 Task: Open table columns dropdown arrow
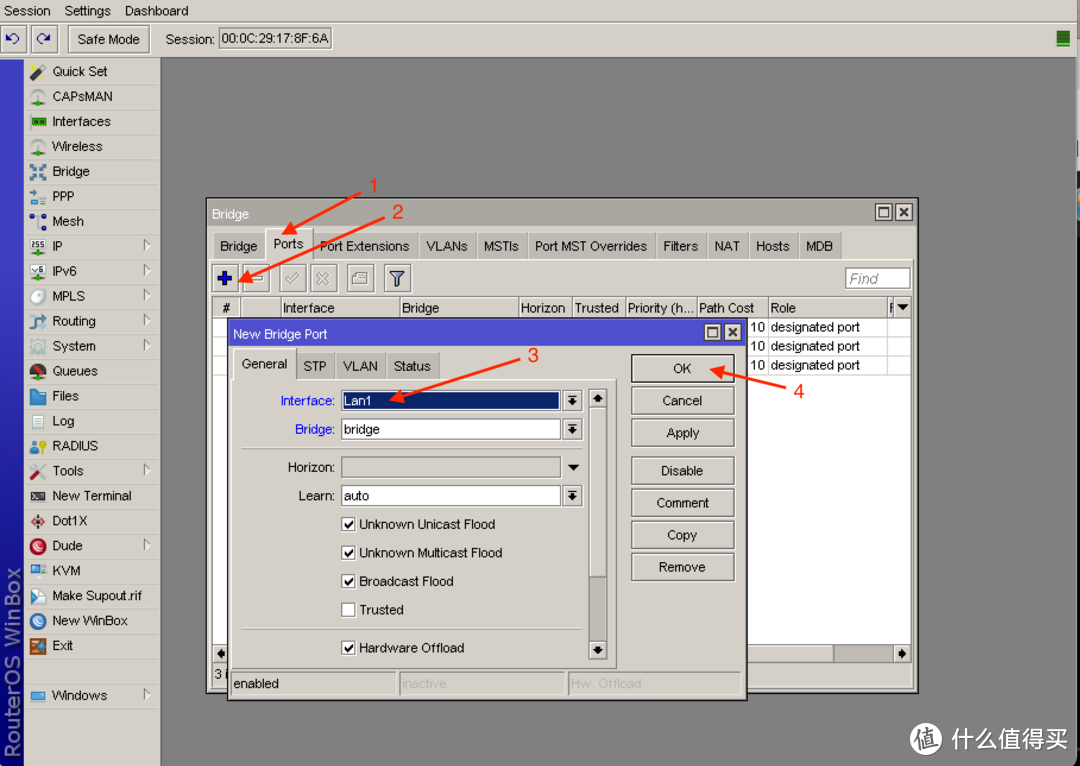pyautogui.click(x=902, y=307)
